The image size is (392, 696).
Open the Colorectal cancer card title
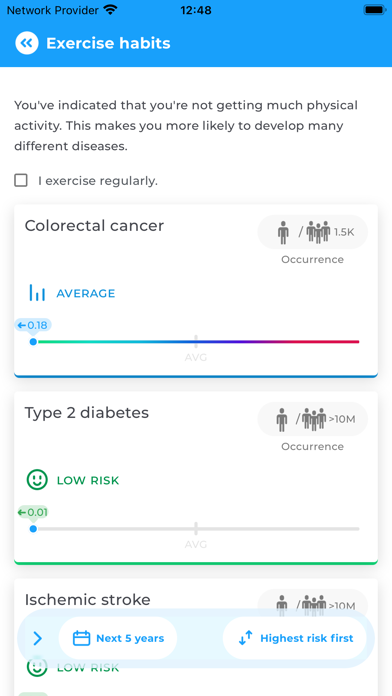click(x=94, y=226)
